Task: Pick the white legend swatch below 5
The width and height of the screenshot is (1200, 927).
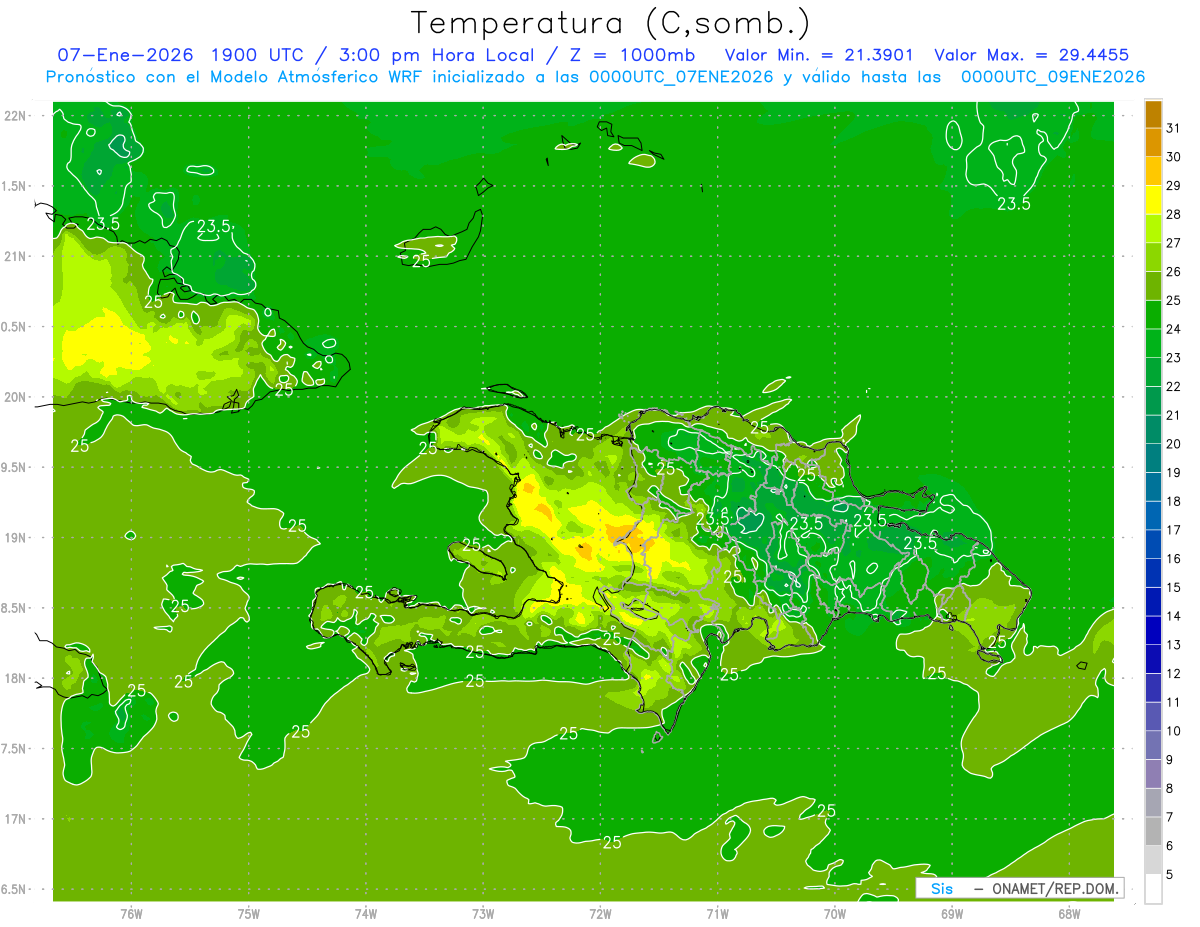Action: click(x=1153, y=889)
